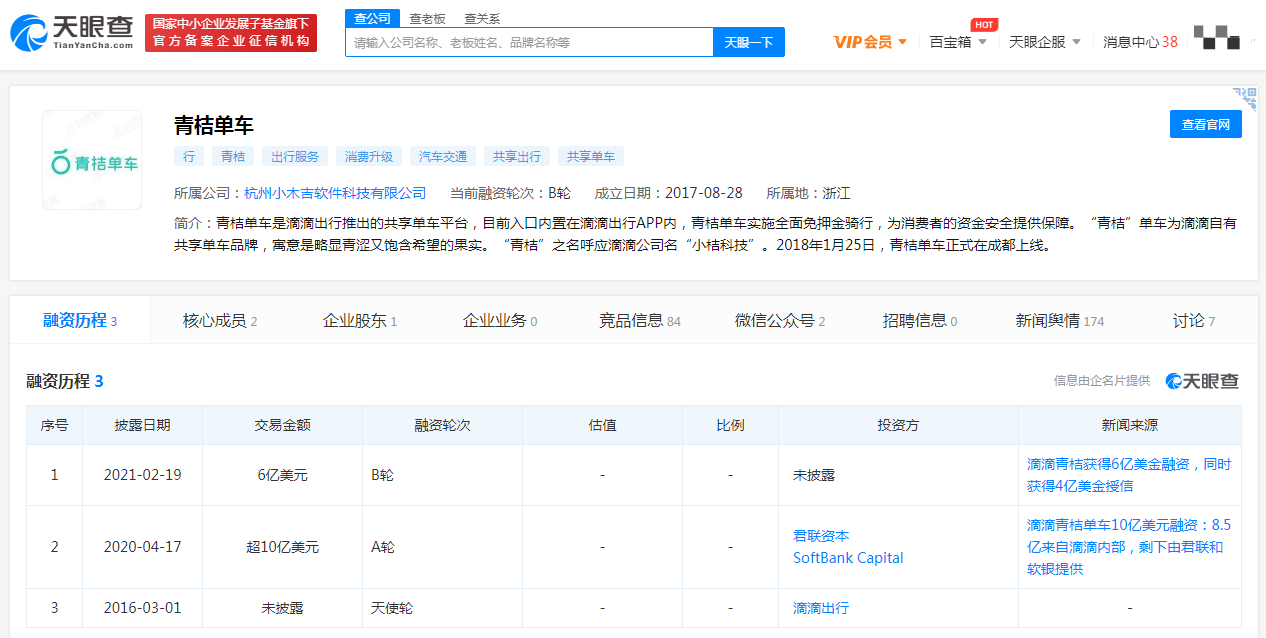Switch to the 企业业务 tab
The width and height of the screenshot is (1266, 638).
pos(500,320)
